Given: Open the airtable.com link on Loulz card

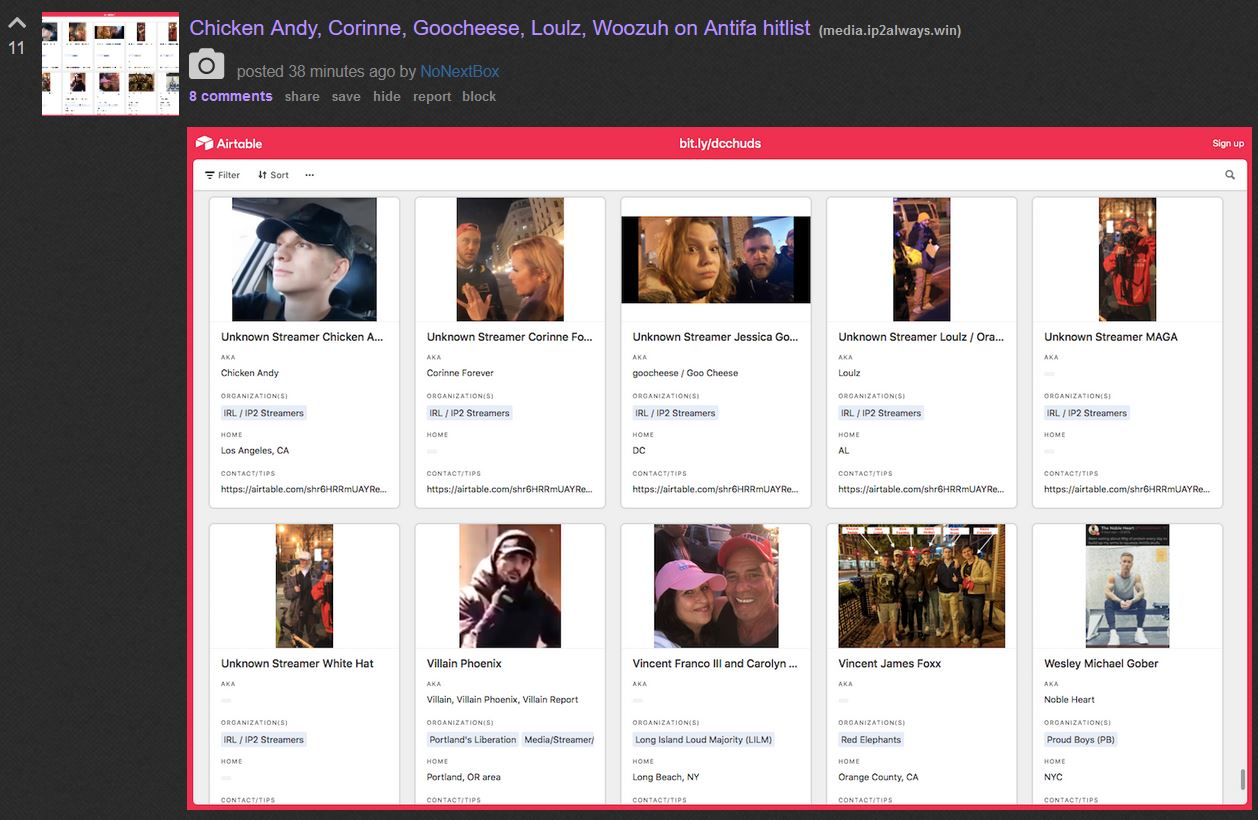Looking at the screenshot, I should 922,490.
